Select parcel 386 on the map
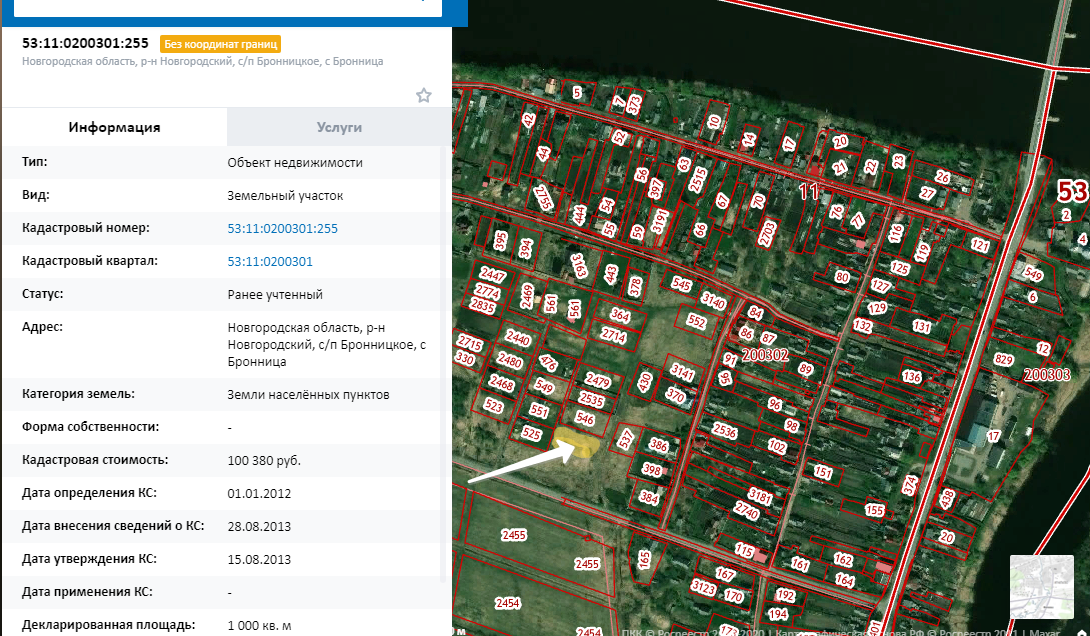This screenshot has height=636, width=1090. pos(658,445)
